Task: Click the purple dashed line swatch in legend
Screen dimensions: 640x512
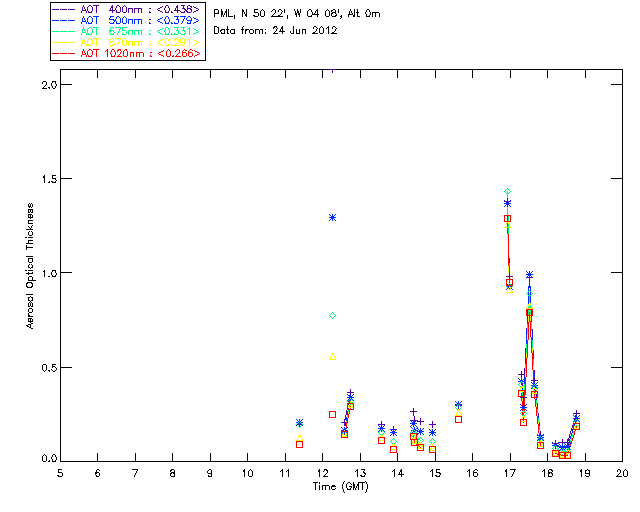Action: [64, 9]
